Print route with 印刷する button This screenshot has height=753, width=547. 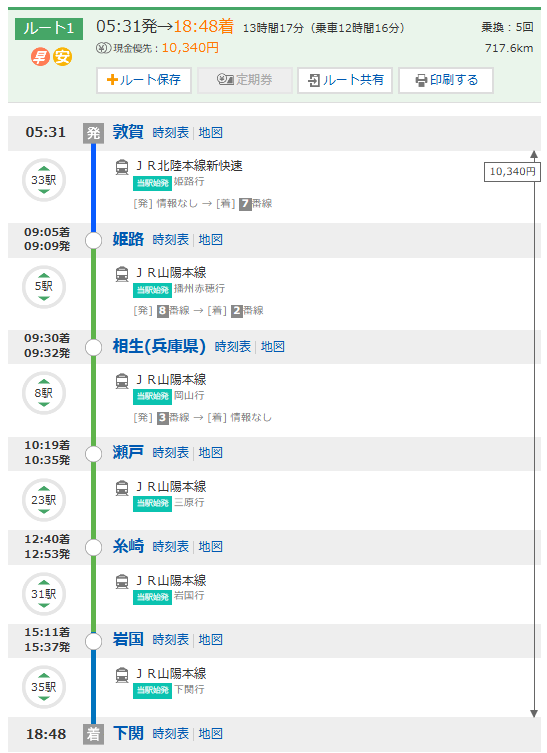(x=446, y=80)
